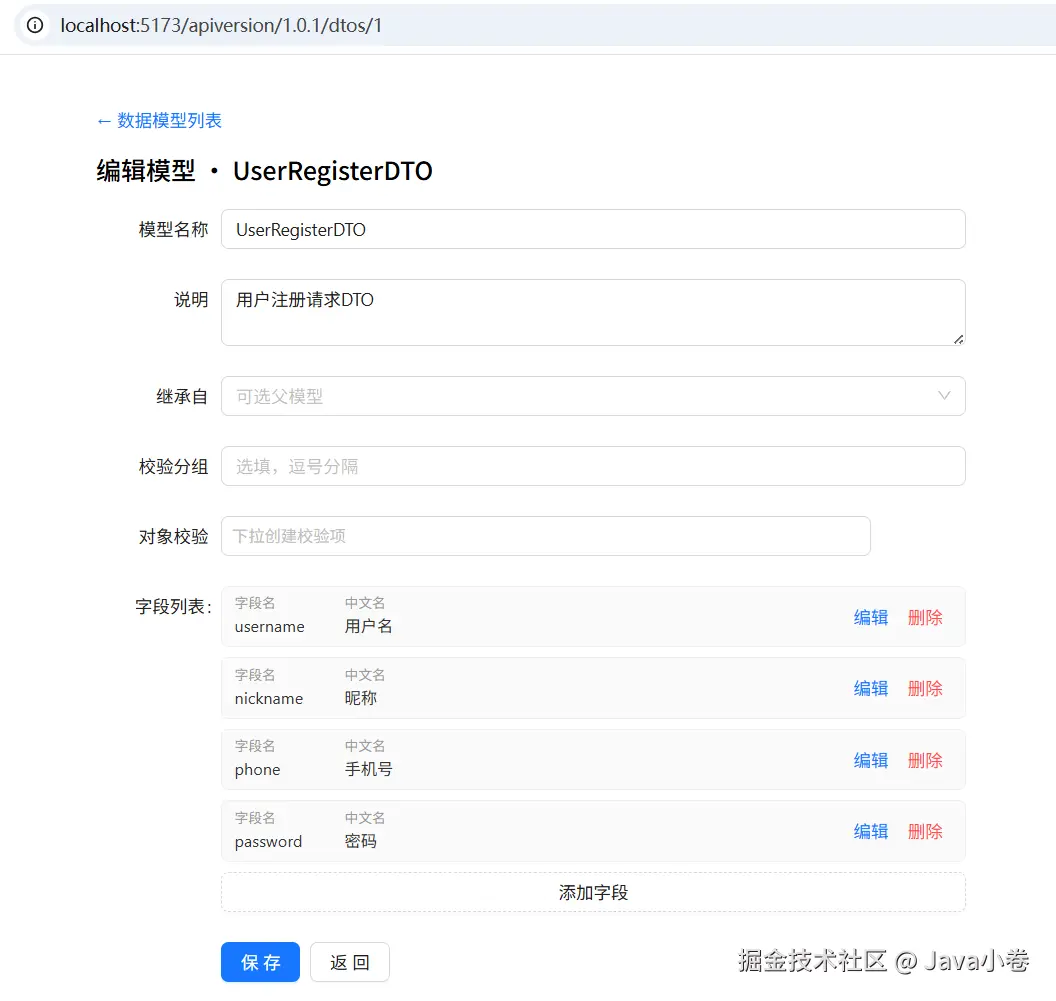Click the 字段列表 label

pos(173,606)
